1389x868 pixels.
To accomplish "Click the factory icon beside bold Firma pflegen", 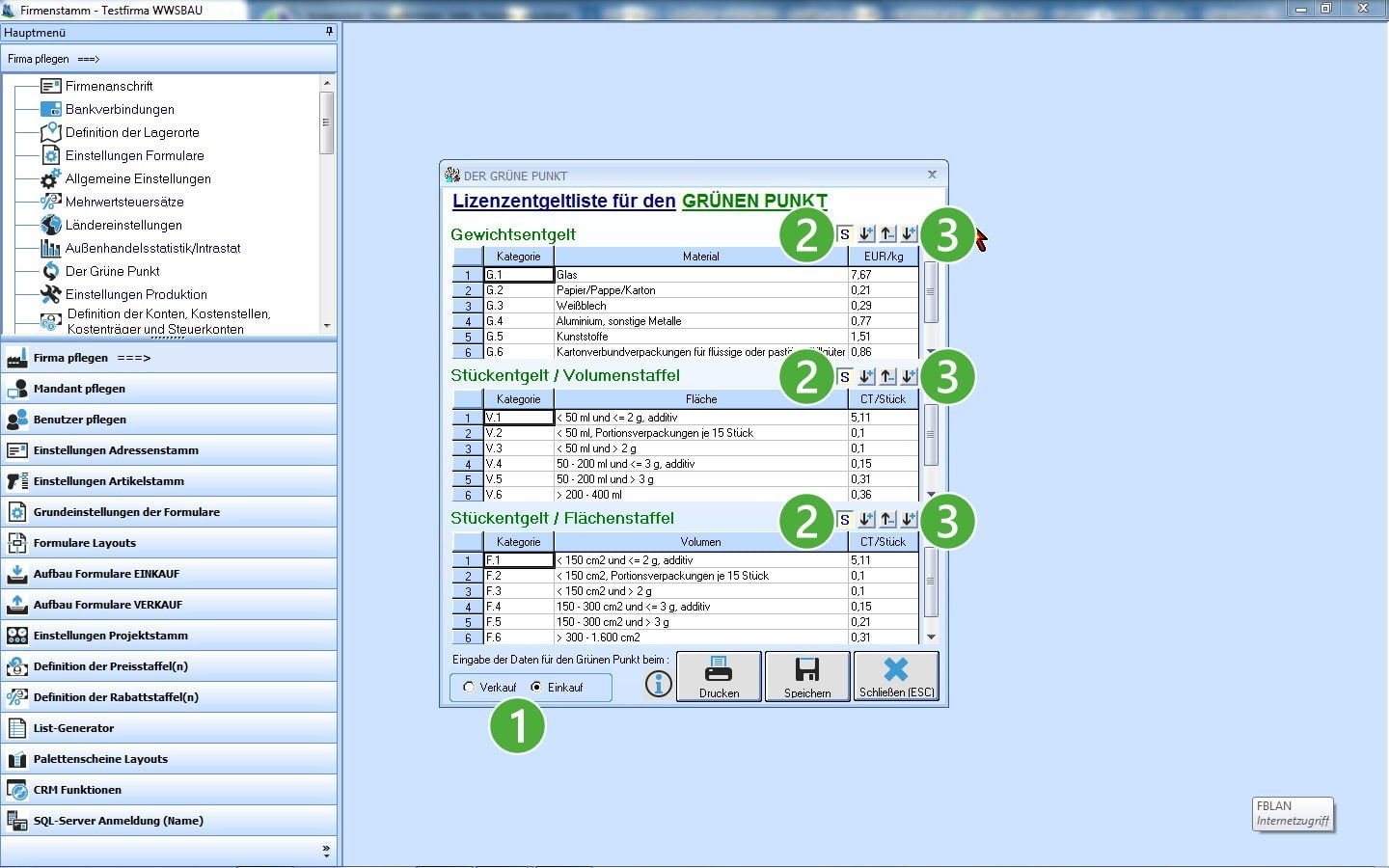I will (x=17, y=358).
